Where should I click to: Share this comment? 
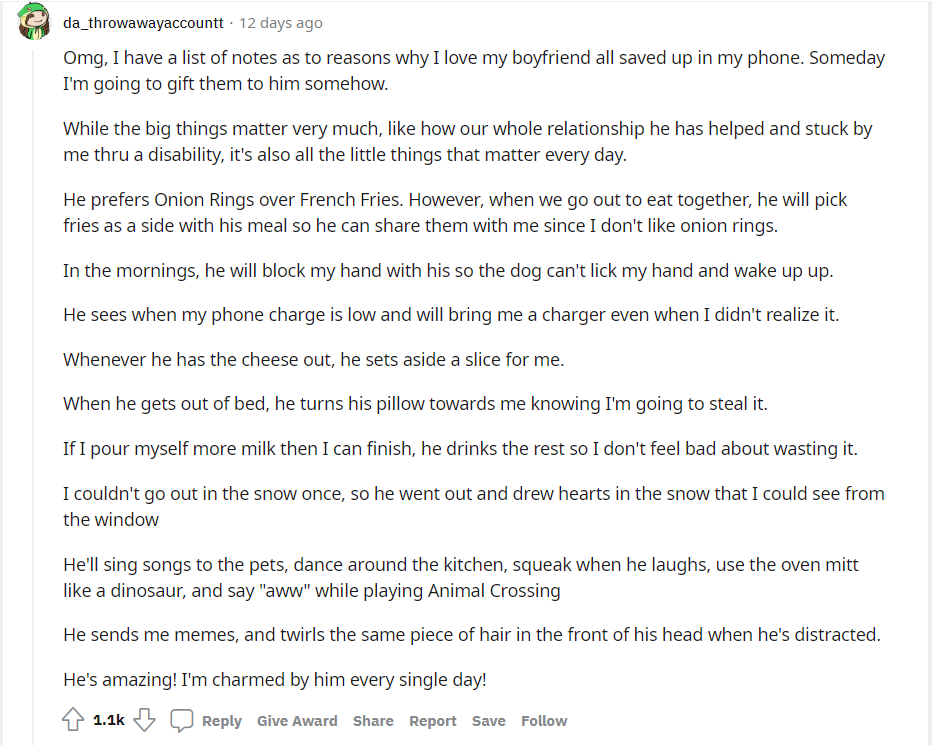pyautogui.click(x=373, y=721)
